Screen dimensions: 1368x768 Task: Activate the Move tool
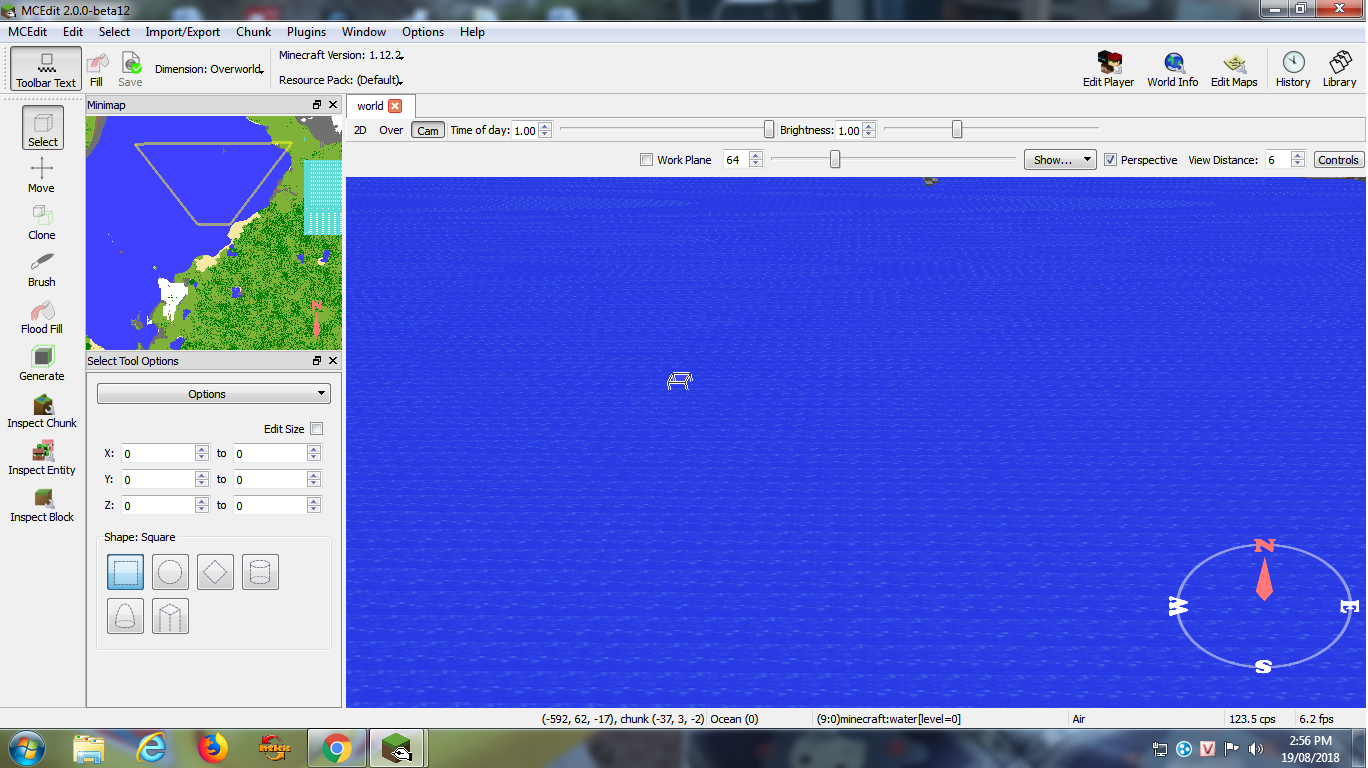[42, 175]
